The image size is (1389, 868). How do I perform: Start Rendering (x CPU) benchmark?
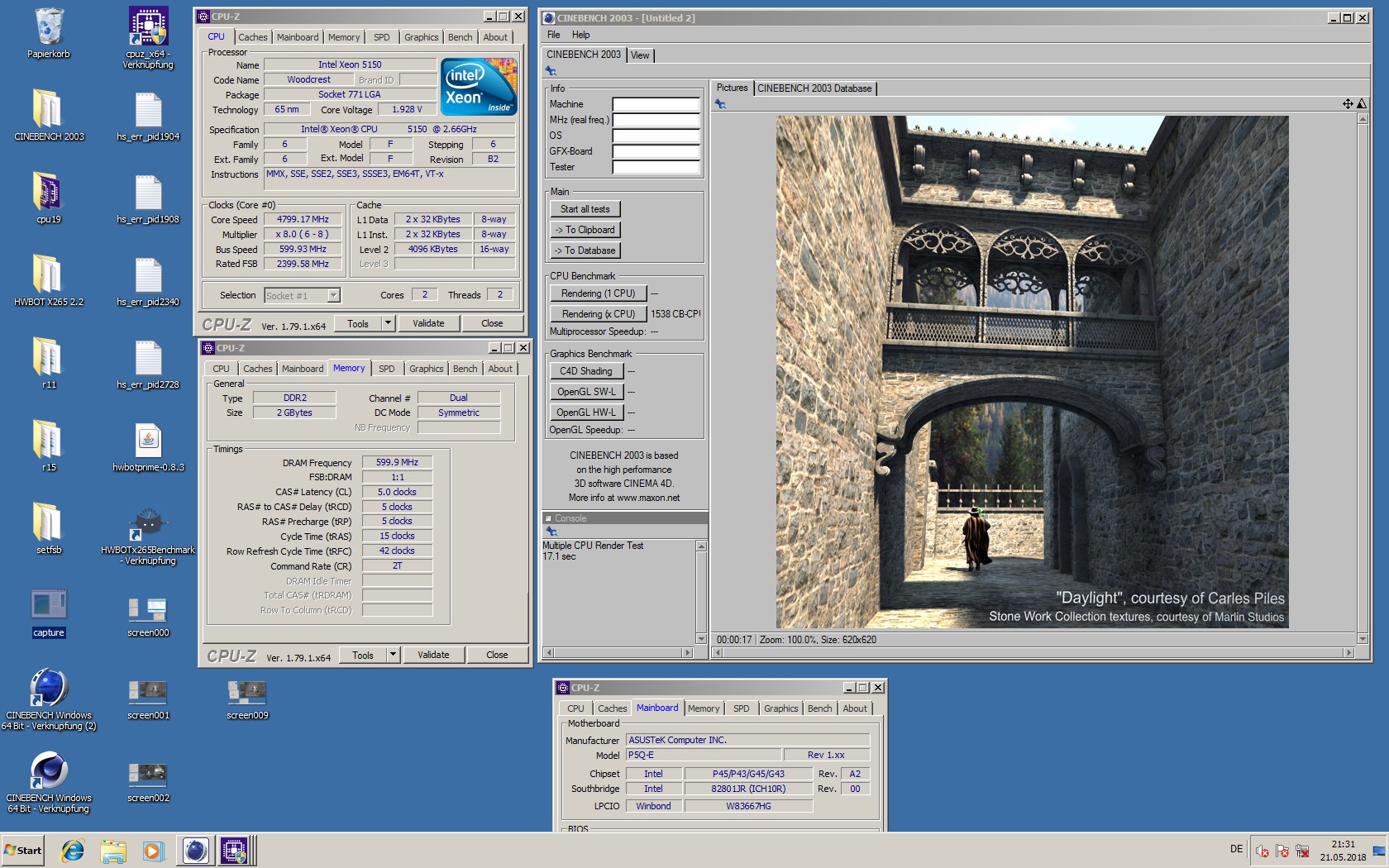coord(598,314)
